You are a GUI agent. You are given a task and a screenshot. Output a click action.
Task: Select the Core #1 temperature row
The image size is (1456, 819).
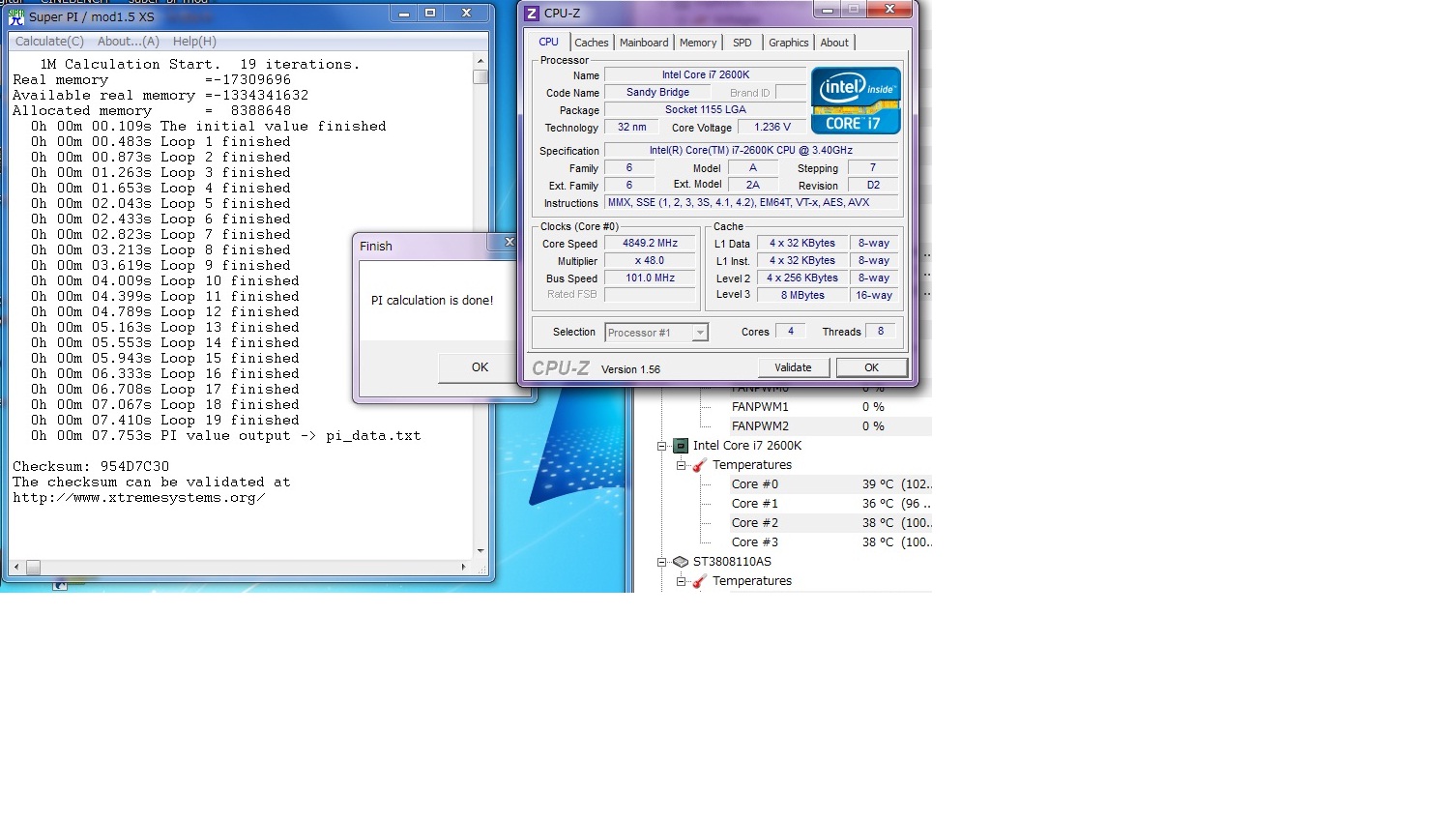[831, 504]
